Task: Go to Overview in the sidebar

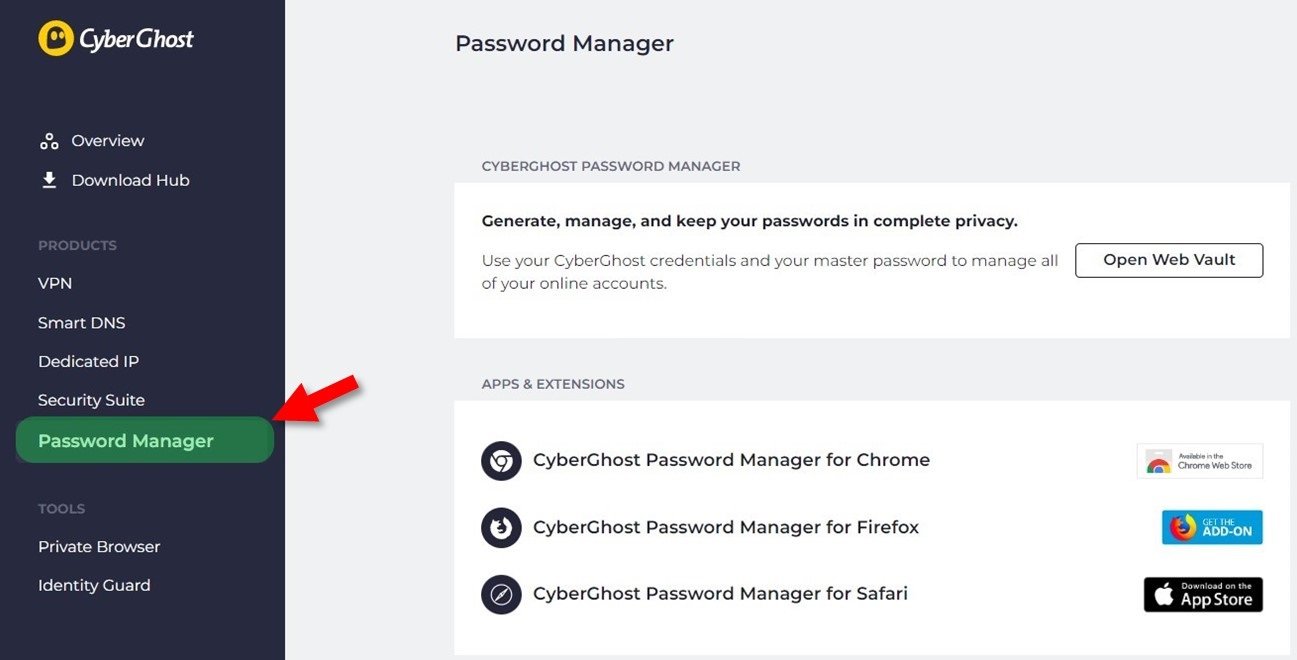Action: point(108,141)
